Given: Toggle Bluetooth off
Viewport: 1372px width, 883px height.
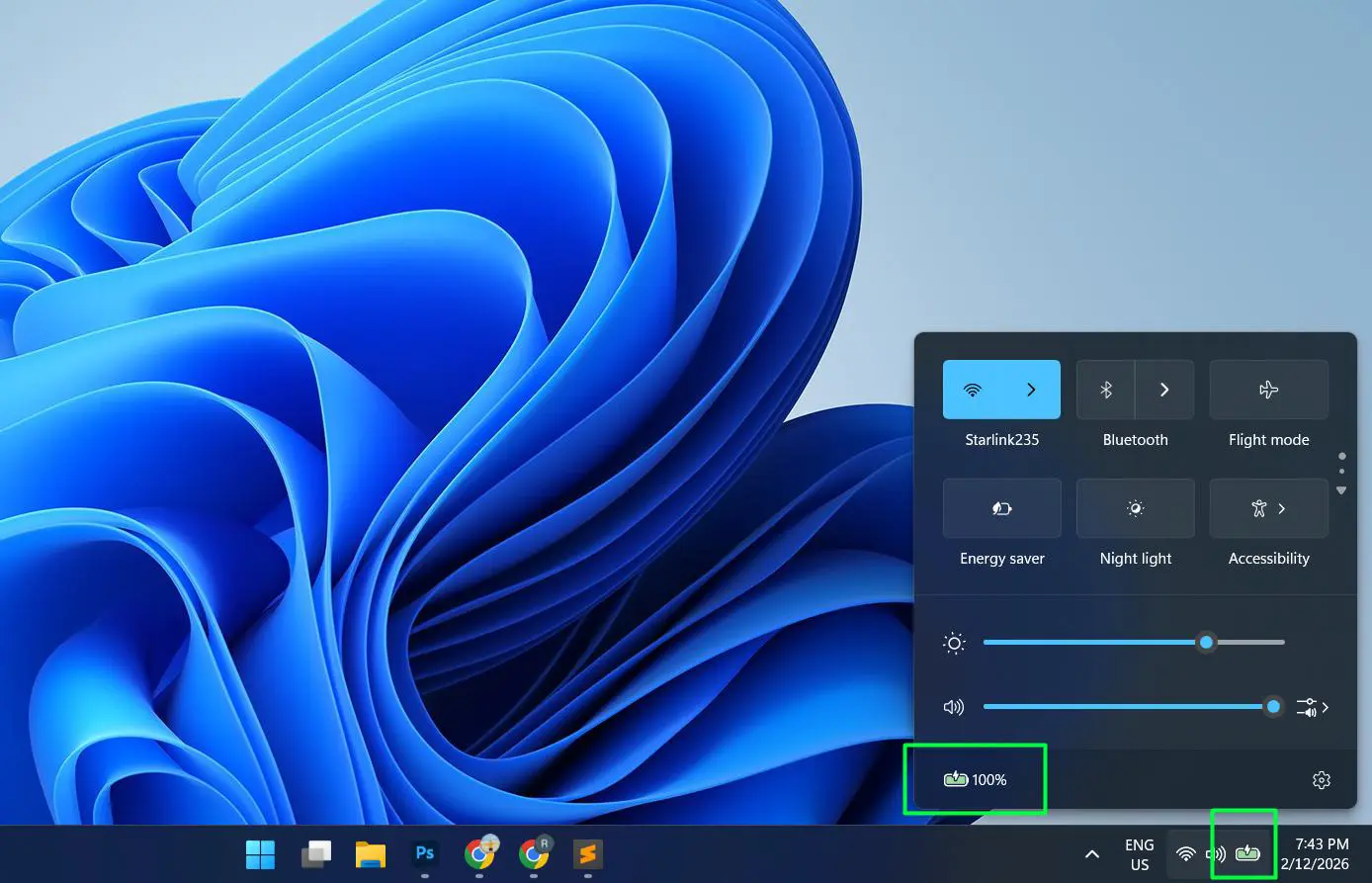Looking at the screenshot, I should (1104, 389).
